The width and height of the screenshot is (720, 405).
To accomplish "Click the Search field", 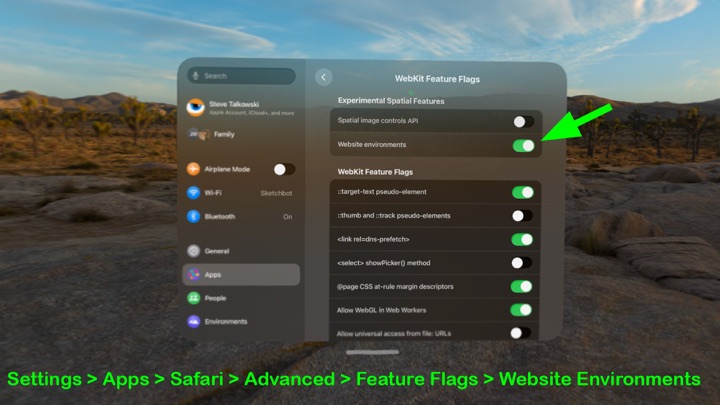I will [242, 76].
